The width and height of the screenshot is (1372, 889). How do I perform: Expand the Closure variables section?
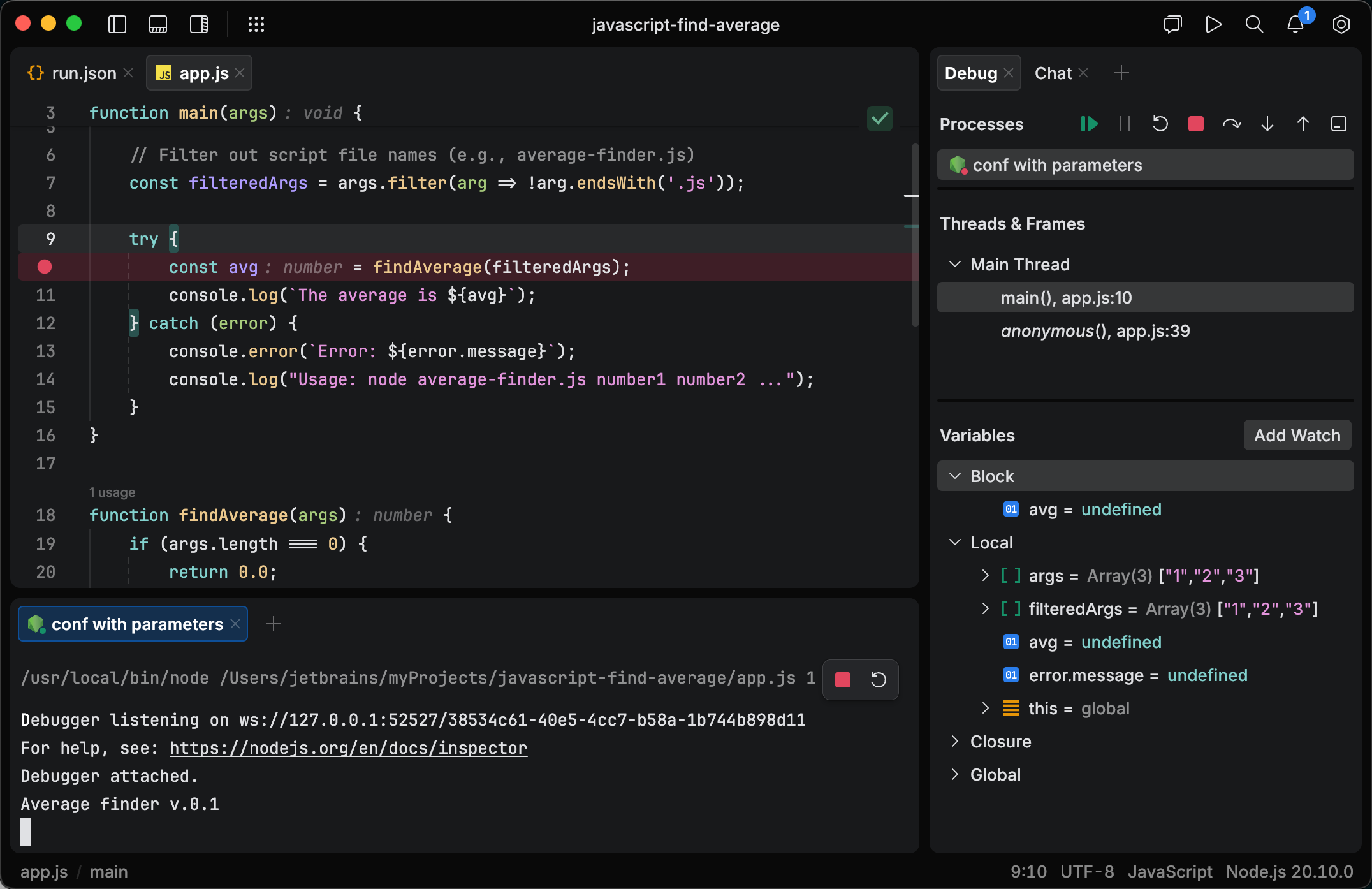[954, 742]
